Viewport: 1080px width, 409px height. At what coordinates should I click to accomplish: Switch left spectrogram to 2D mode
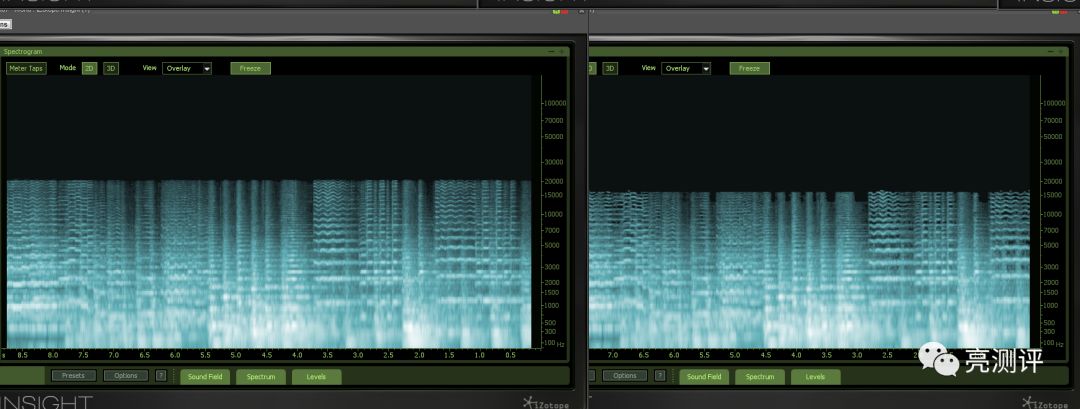click(x=90, y=68)
